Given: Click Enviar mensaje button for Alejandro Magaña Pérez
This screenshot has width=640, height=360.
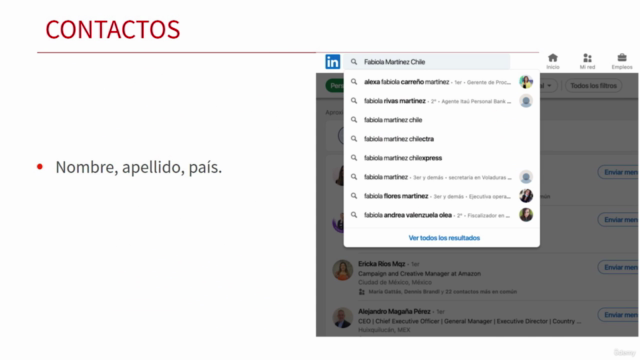Looking at the screenshot, I should 618,315.
